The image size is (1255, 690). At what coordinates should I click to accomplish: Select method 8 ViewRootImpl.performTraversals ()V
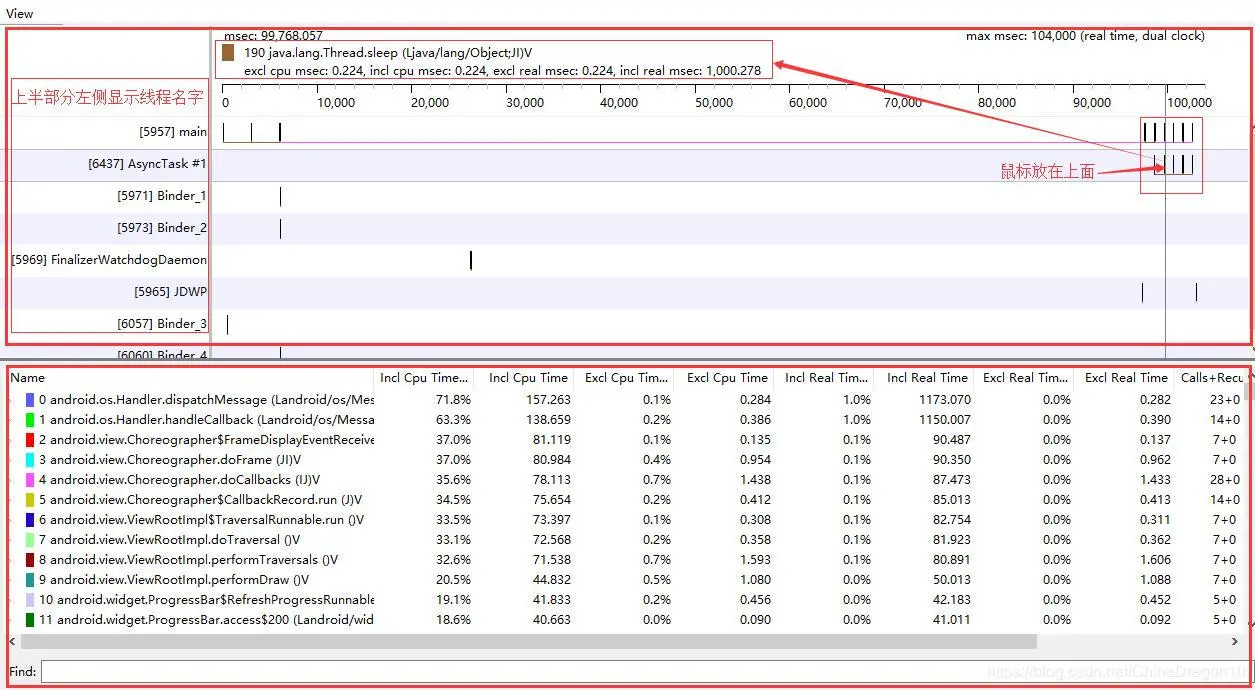coord(188,560)
